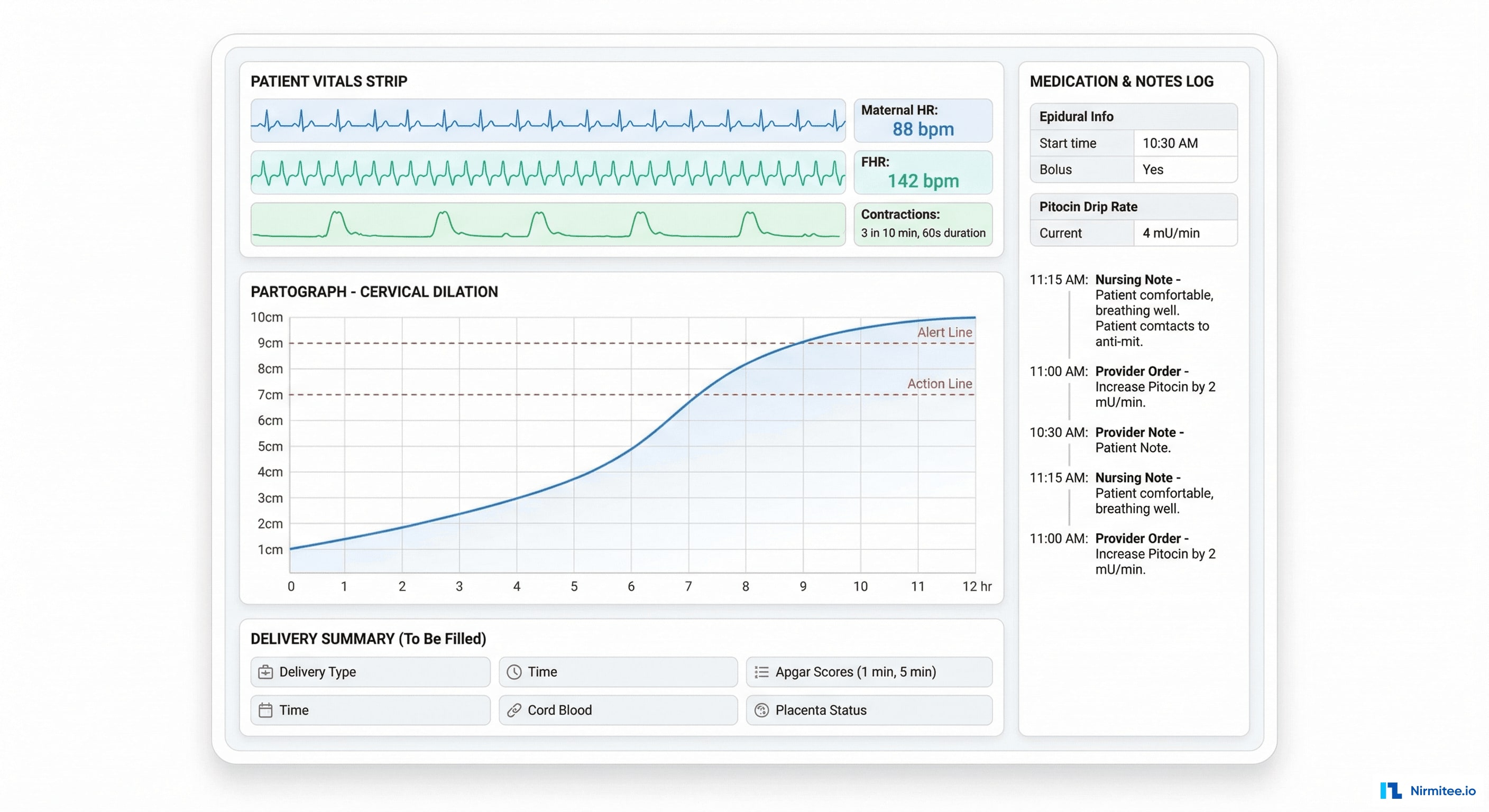Click the Delivery Type clipboard icon

coord(265,671)
